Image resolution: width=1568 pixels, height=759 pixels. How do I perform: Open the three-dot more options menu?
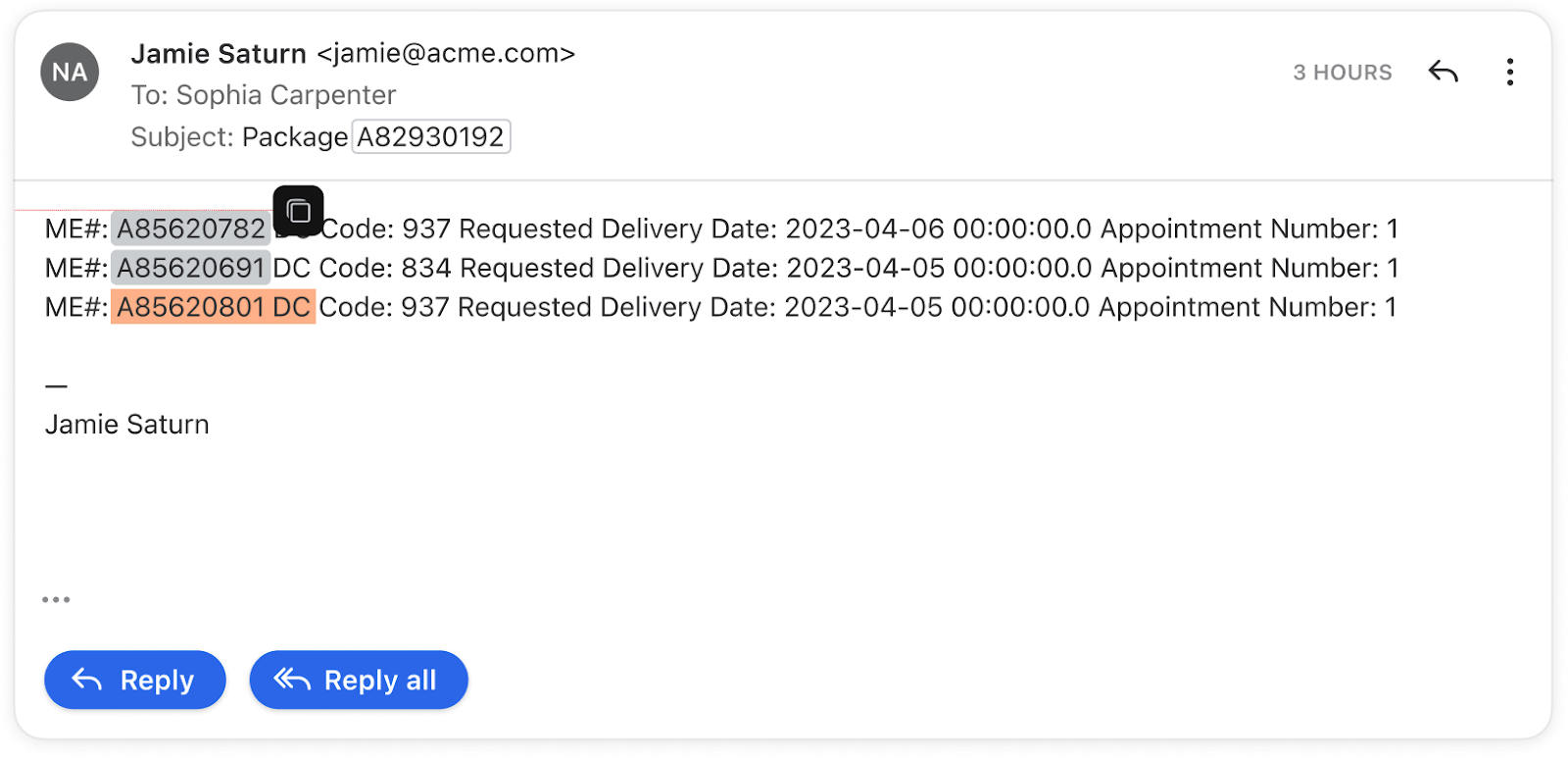point(1510,72)
